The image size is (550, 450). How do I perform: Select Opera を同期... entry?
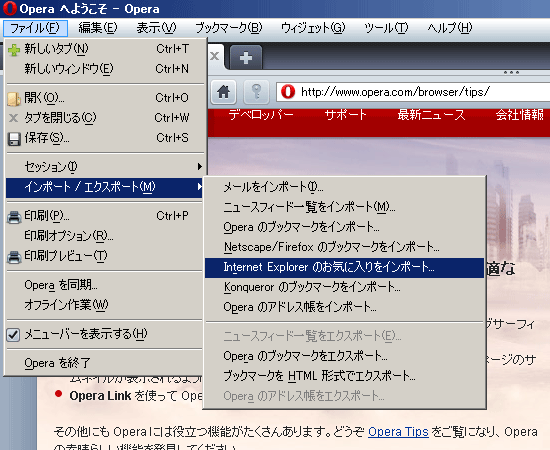point(105,285)
